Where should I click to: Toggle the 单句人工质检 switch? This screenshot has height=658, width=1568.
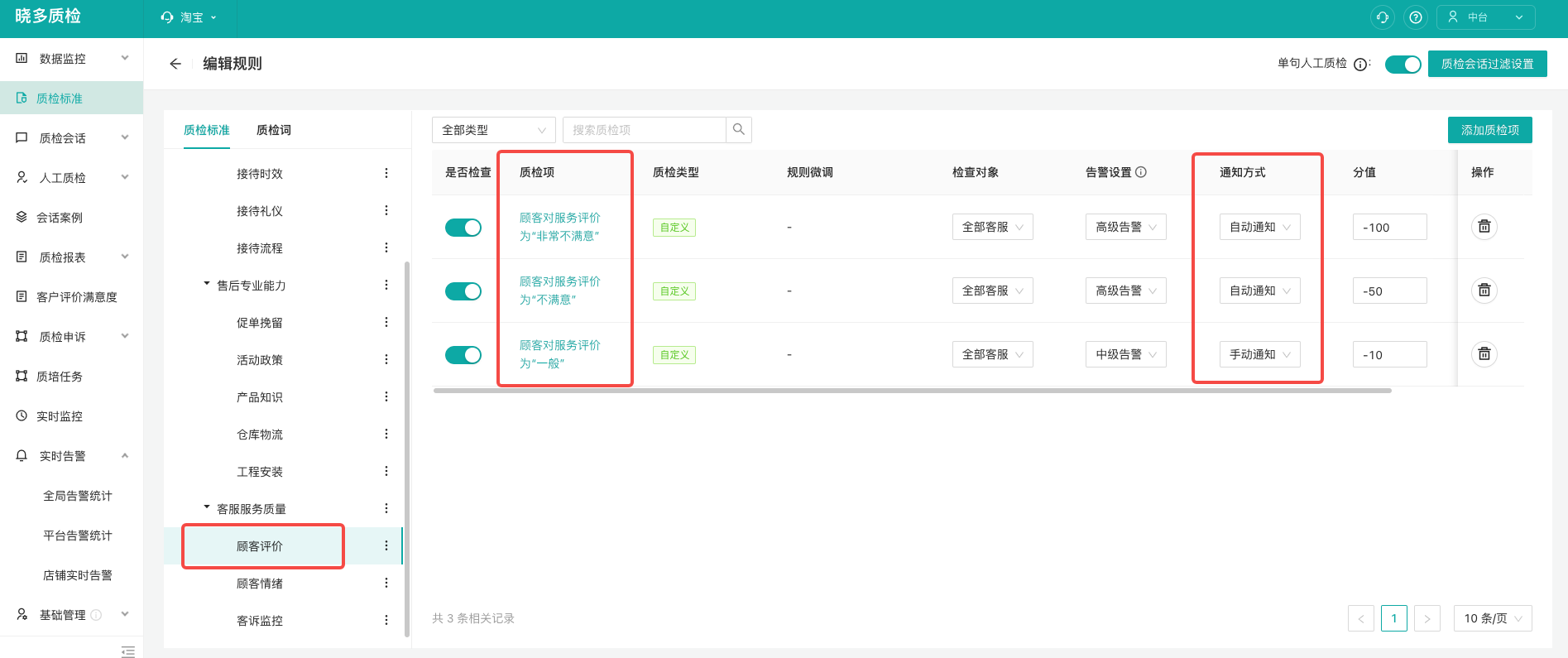[x=1403, y=65]
